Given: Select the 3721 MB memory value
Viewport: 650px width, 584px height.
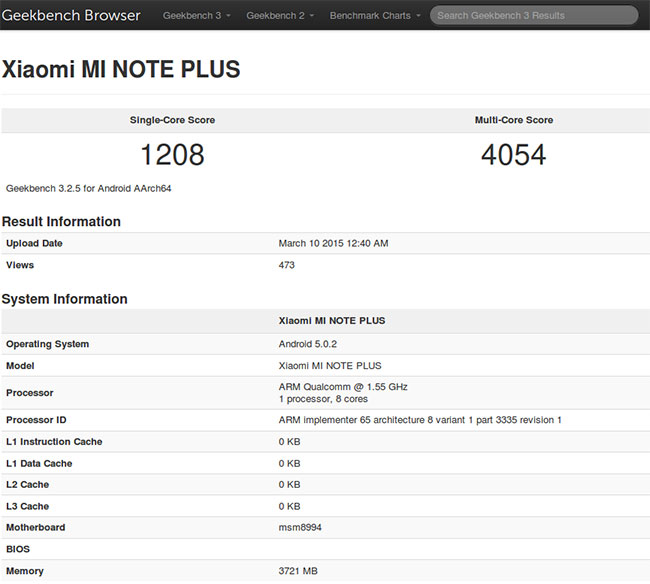Looking at the screenshot, I should [x=298, y=571].
